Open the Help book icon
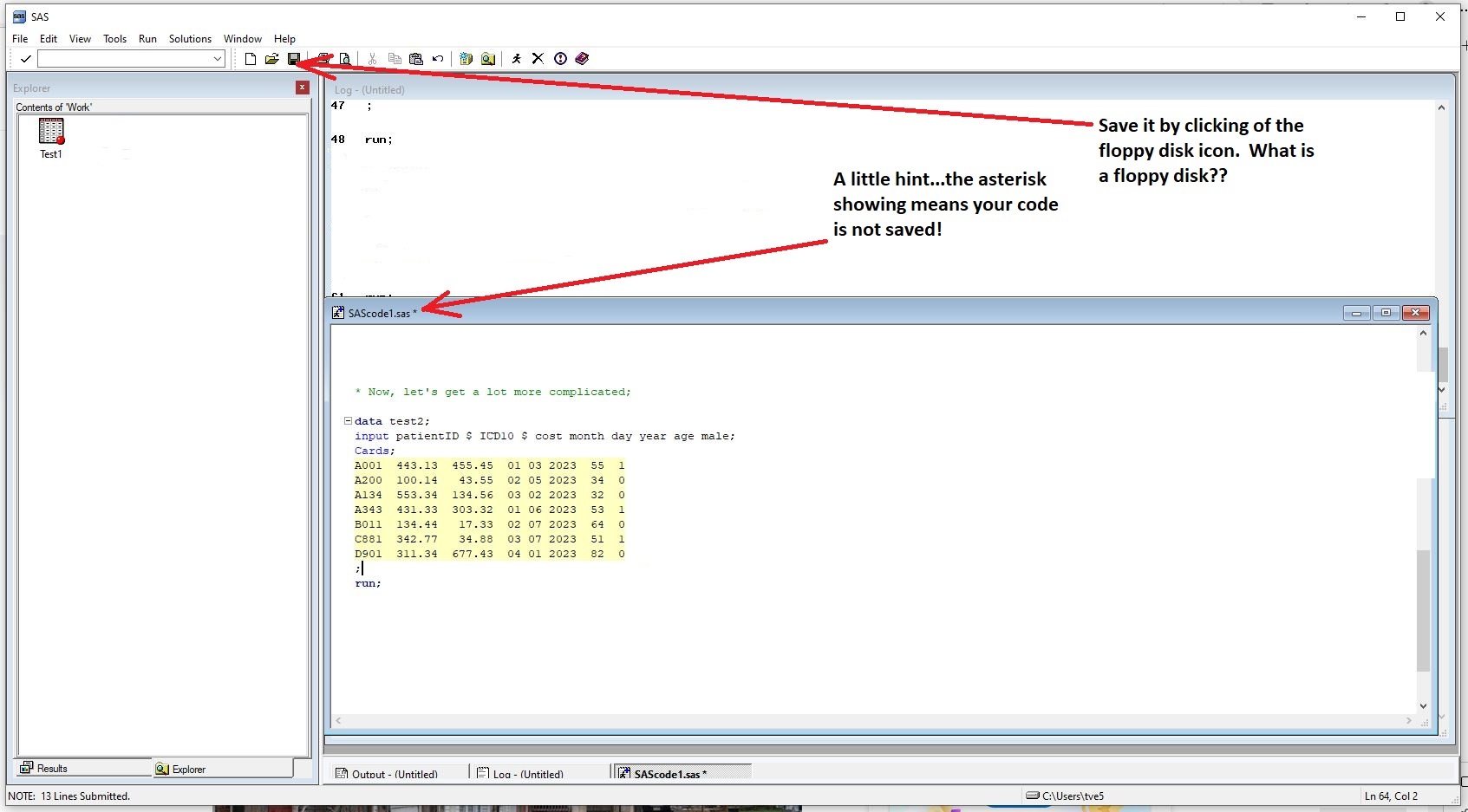Image resolution: width=1468 pixels, height=812 pixels. click(582, 59)
